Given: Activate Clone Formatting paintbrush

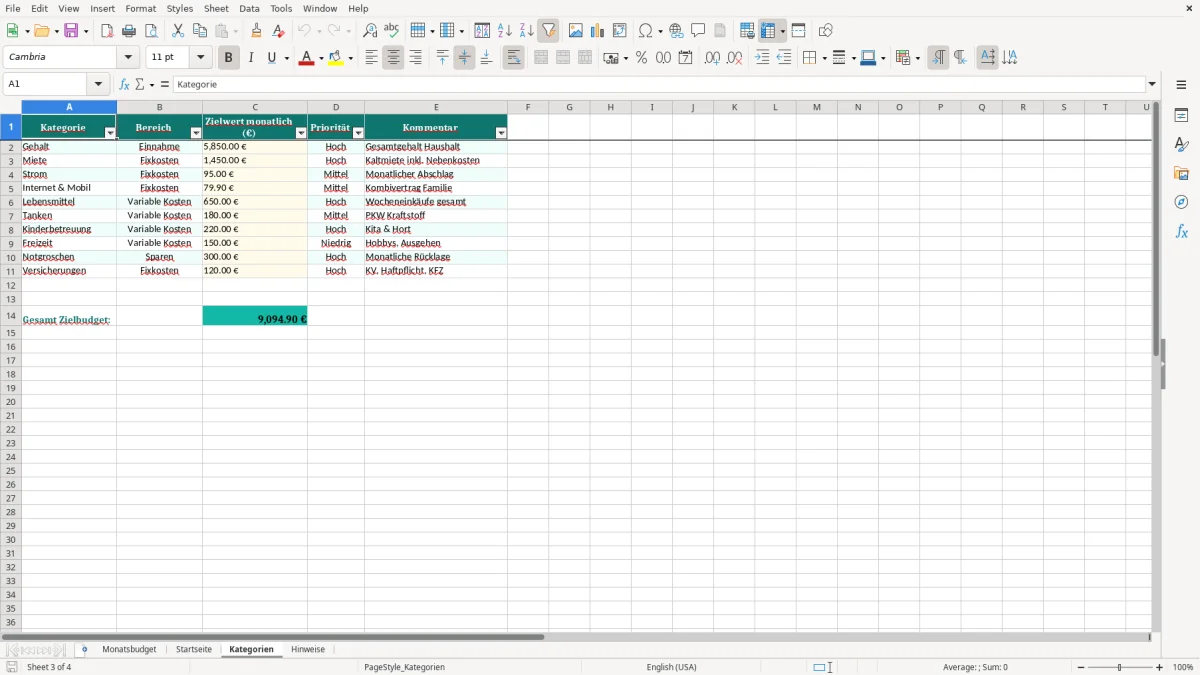Looking at the screenshot, I should 257,31.
